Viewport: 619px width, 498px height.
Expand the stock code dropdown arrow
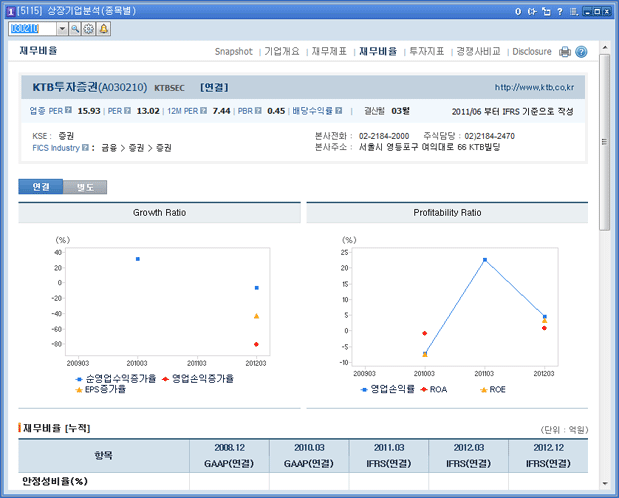pos(62,29)
